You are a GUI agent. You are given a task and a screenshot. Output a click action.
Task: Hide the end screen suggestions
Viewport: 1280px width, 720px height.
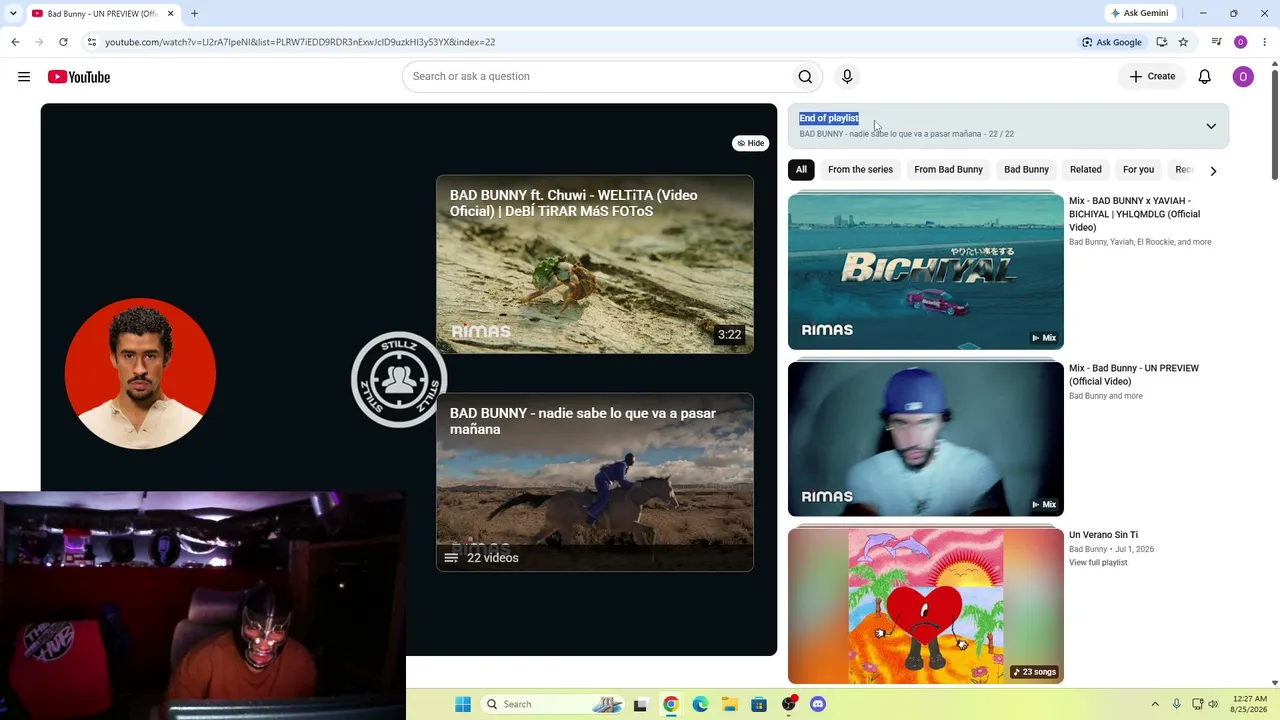751,143
